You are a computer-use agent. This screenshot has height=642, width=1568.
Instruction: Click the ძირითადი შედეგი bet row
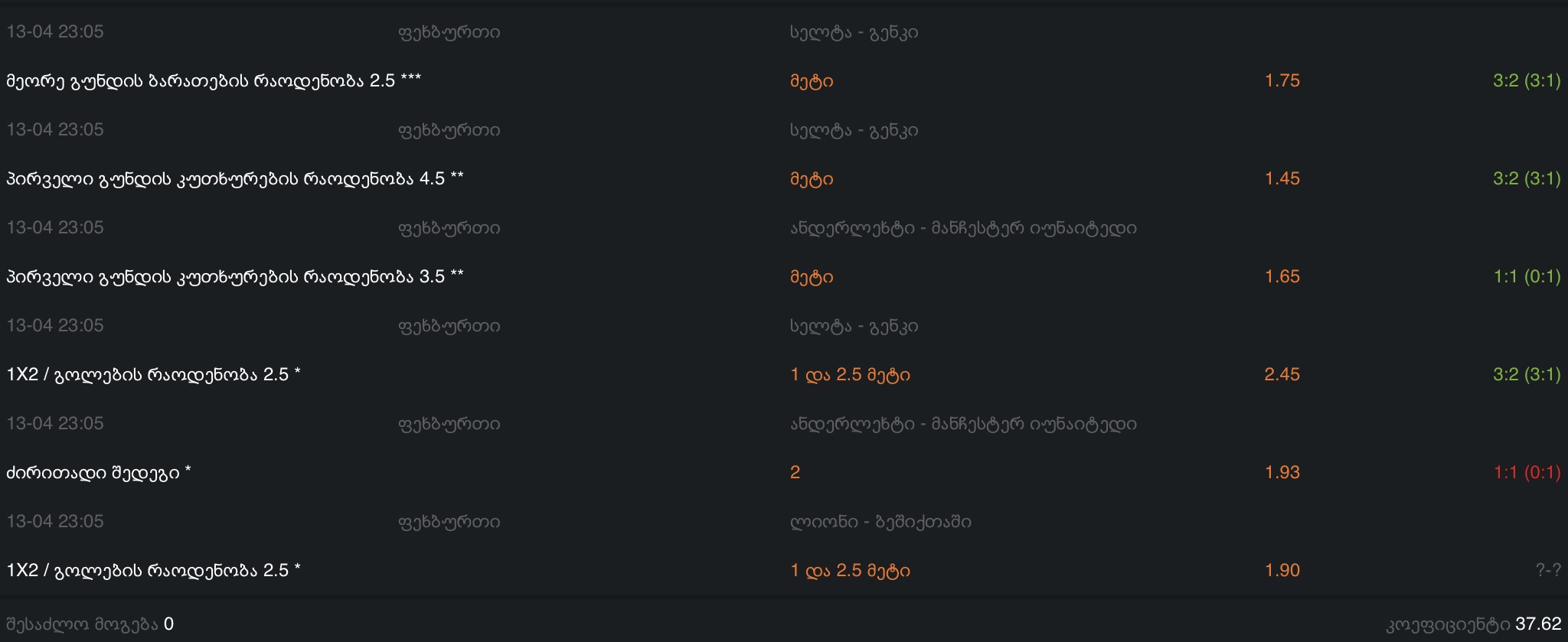99,473
